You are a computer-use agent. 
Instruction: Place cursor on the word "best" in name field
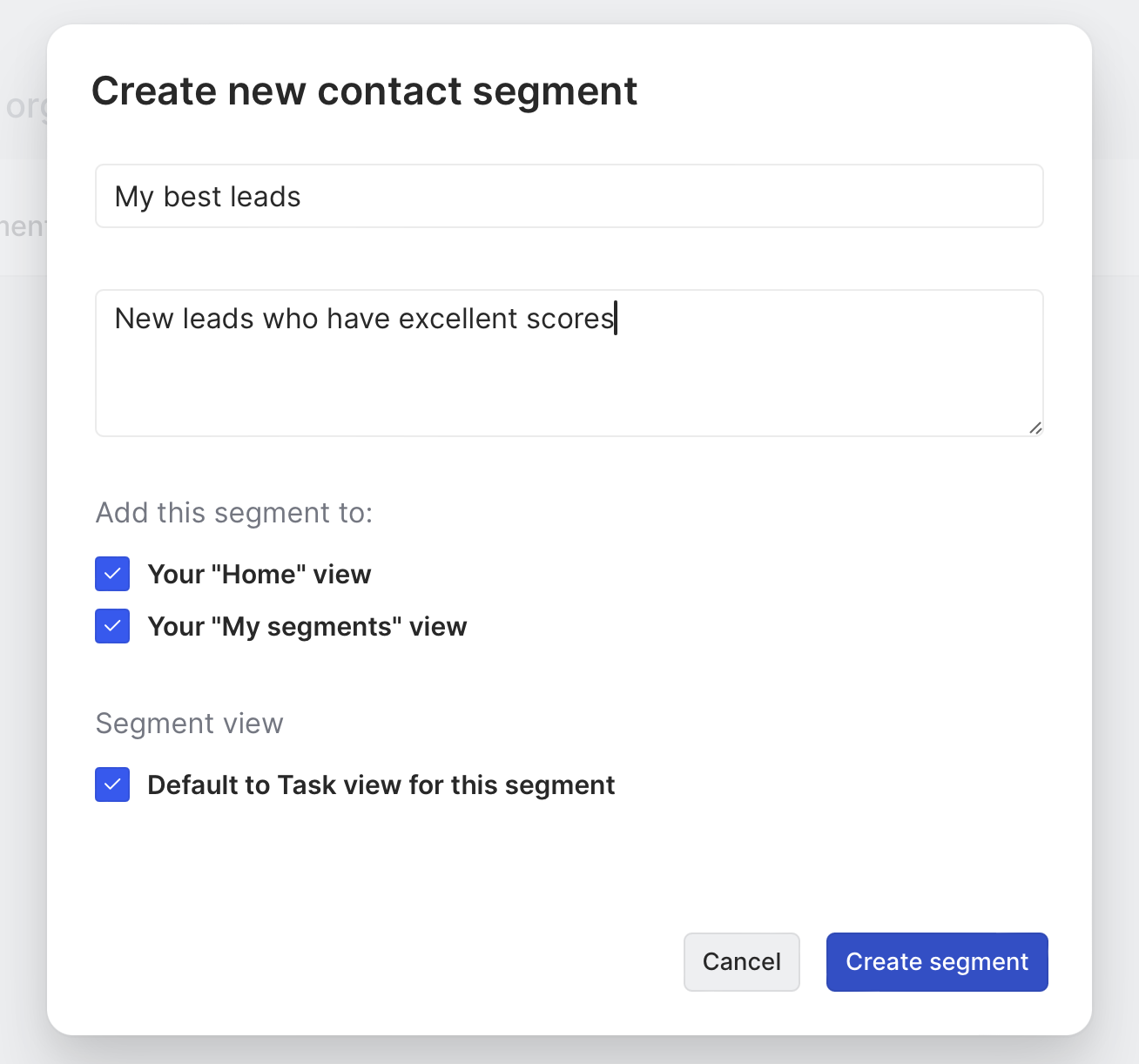[192, 198]
